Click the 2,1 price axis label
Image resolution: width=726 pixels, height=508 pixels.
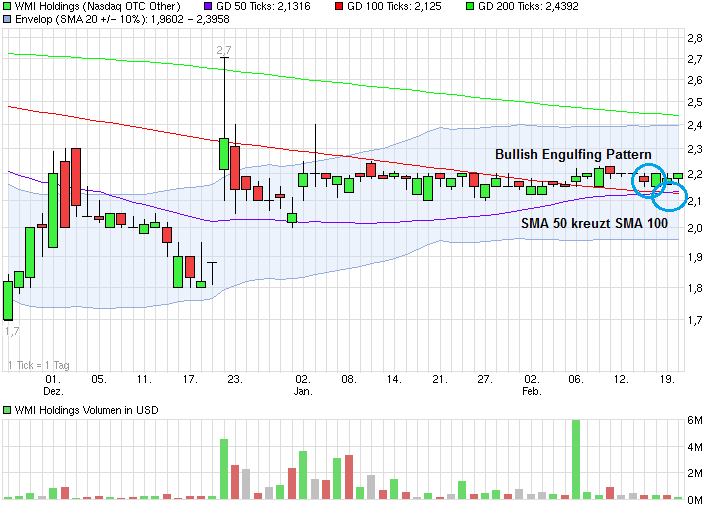pyautogui.click(x=695, y=201)
